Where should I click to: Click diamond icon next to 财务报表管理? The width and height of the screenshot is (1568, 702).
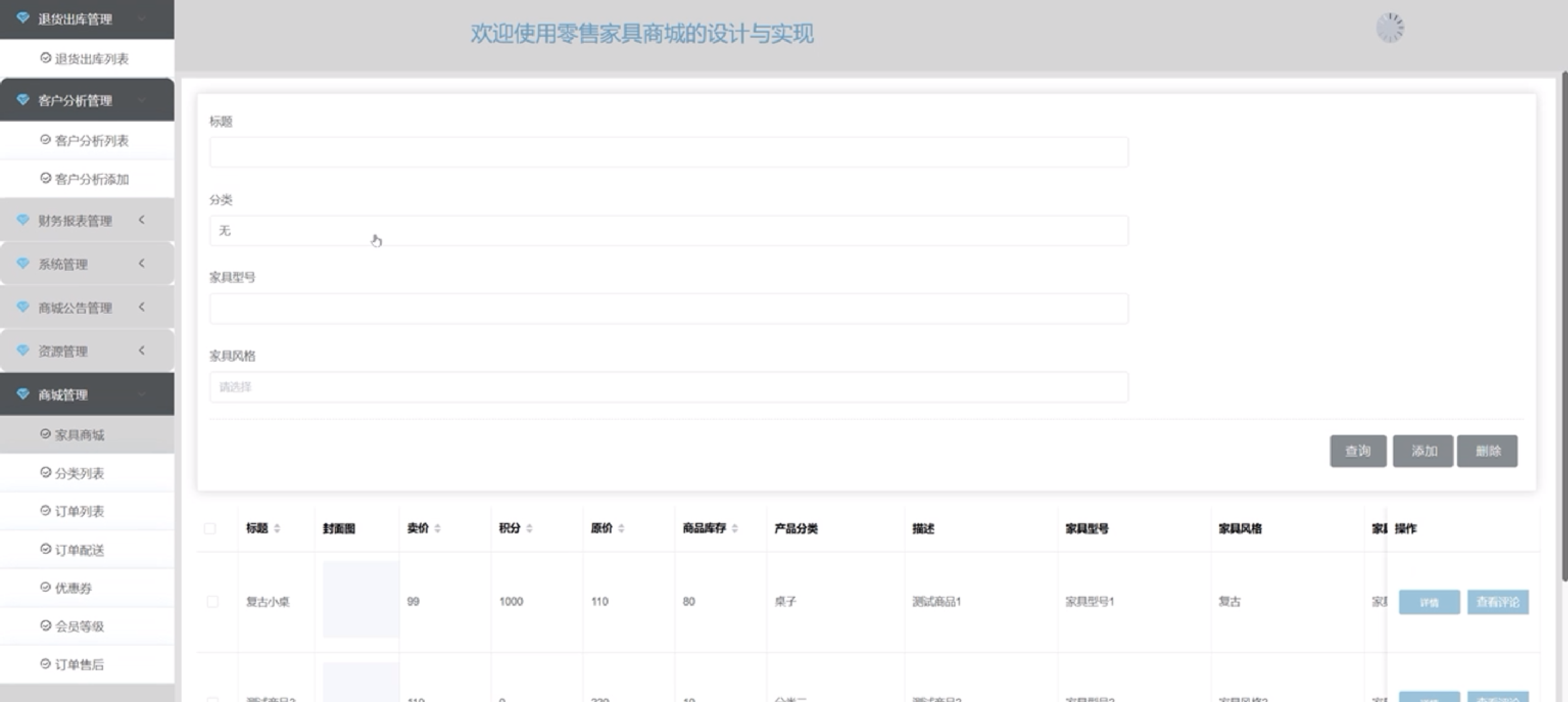[22, 219]
